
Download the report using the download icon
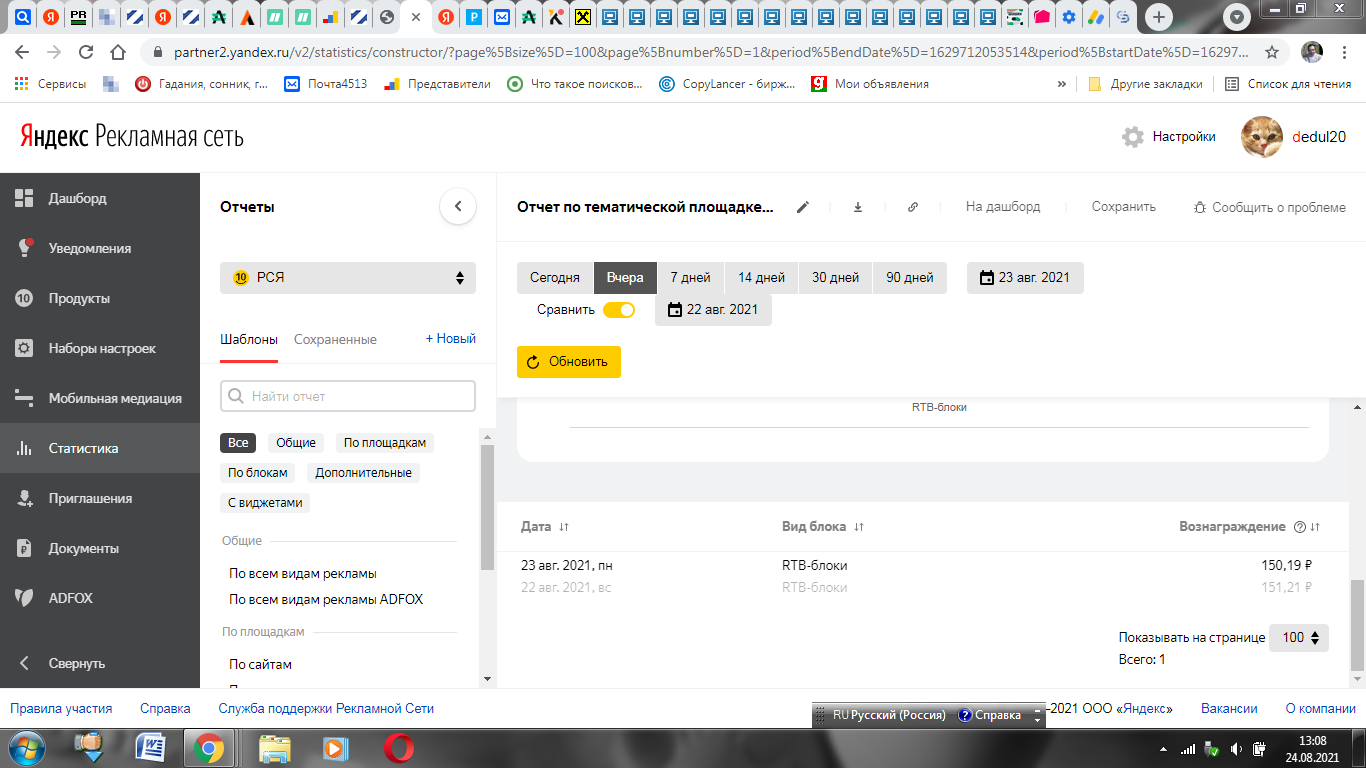pyautogui.click(x=858, y=207)
